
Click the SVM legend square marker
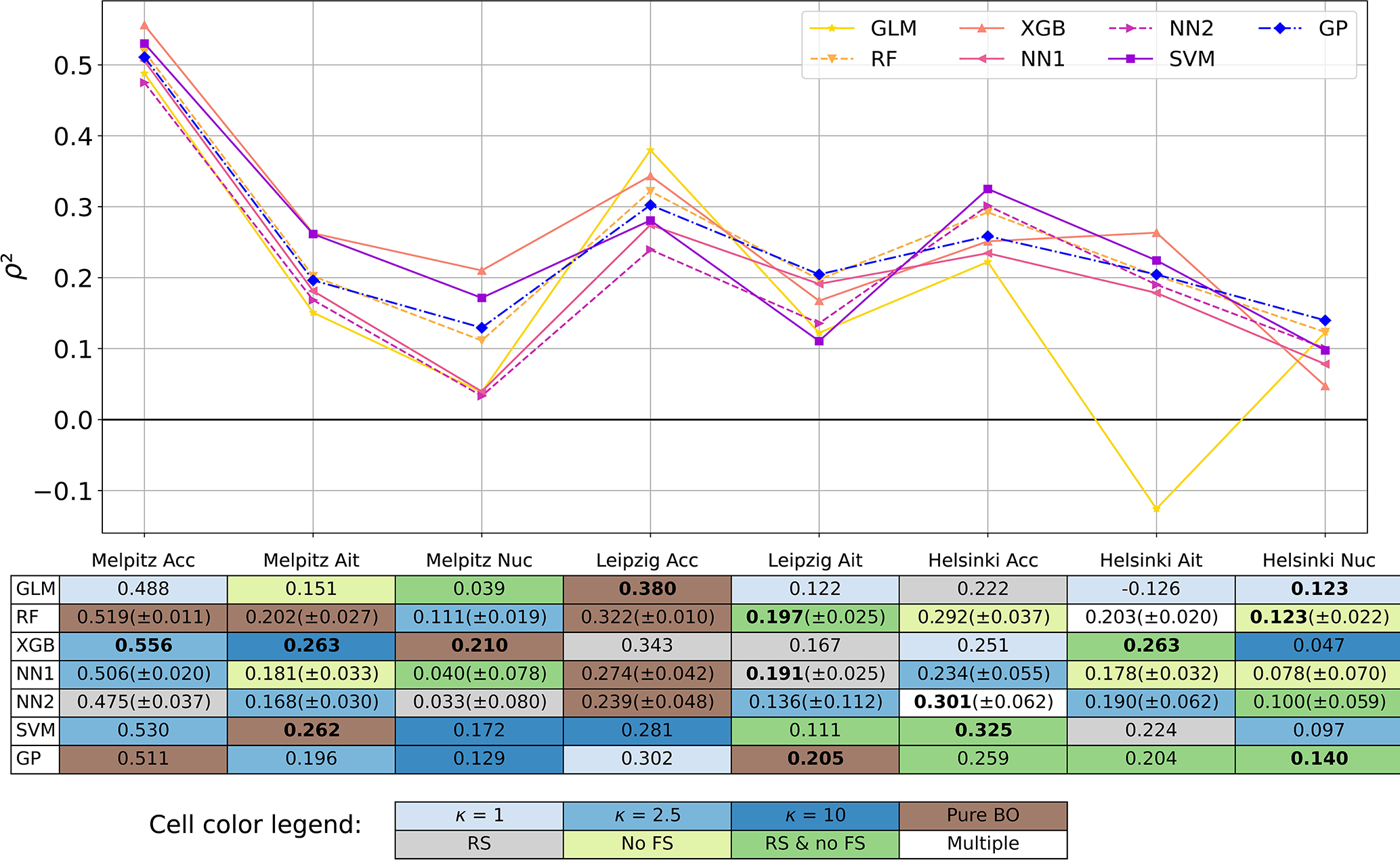[1131, 60]
